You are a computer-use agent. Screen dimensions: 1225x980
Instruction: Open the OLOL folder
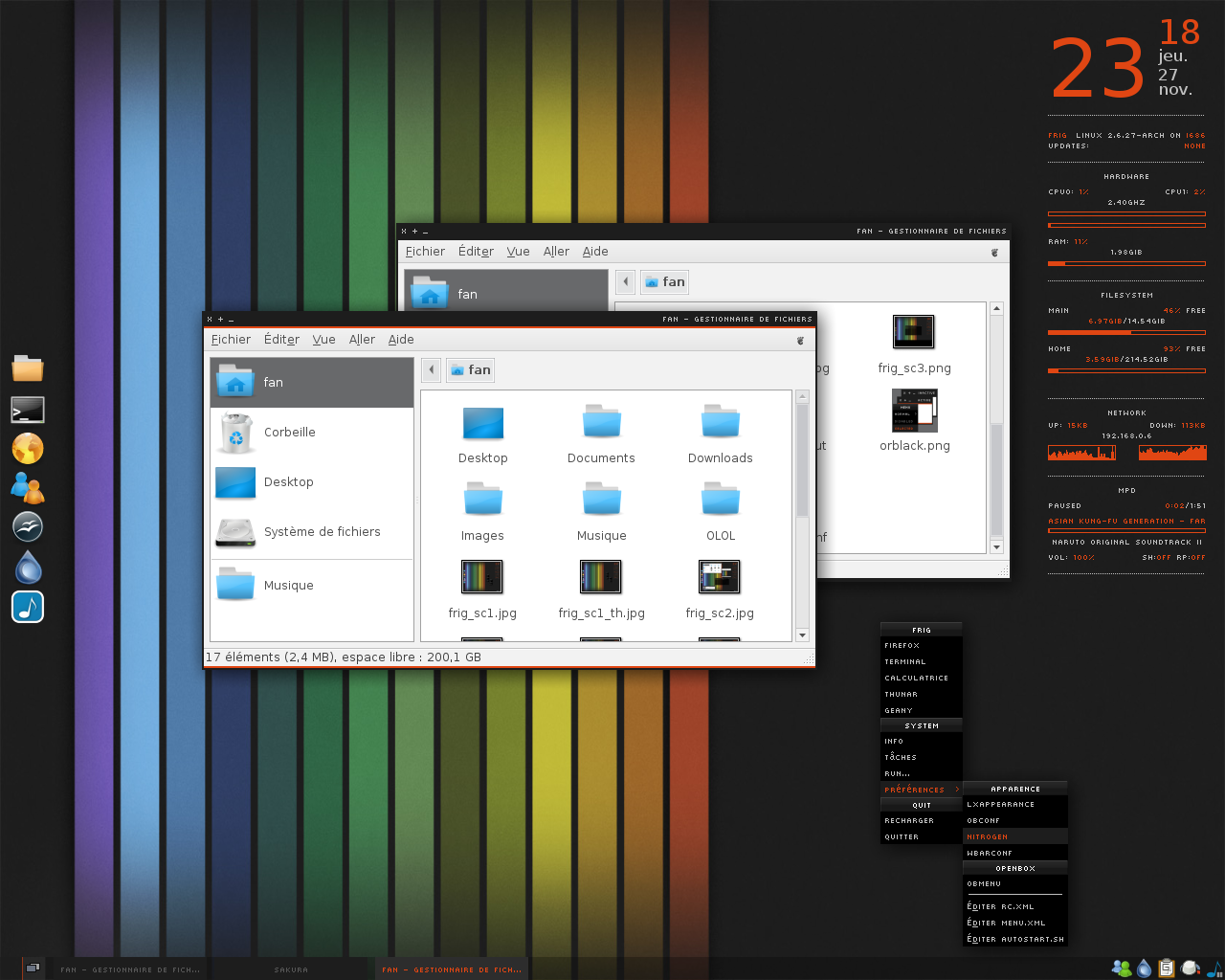[721, 511]
